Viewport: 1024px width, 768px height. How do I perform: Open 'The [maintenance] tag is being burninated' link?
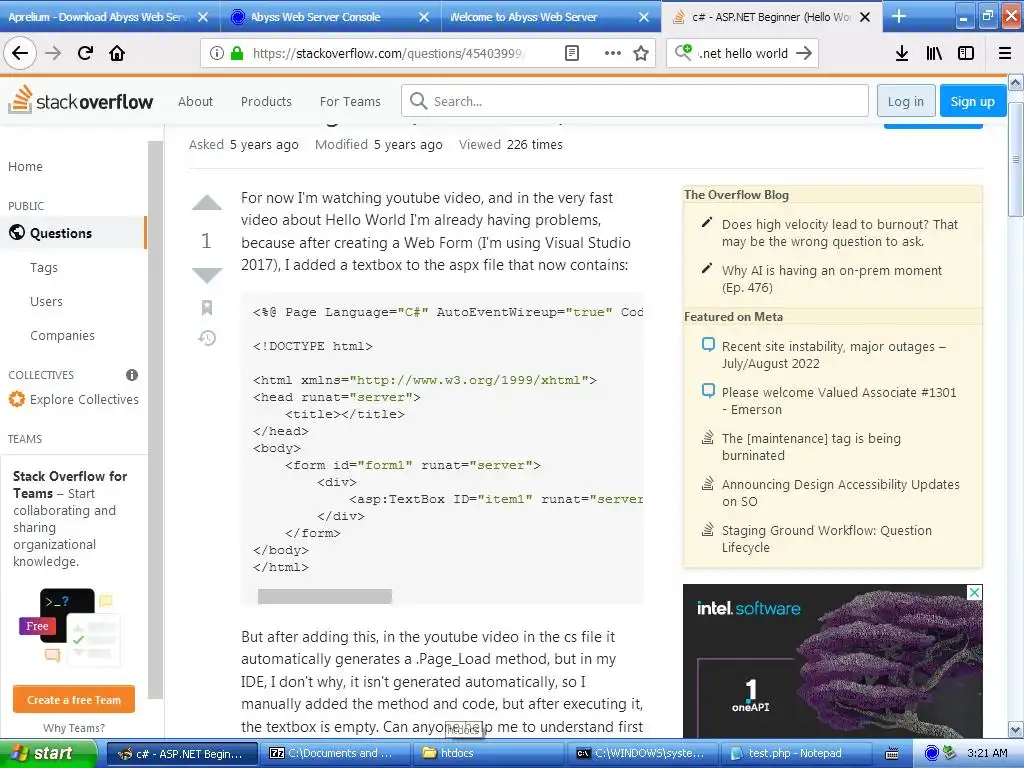coord(811,447)
